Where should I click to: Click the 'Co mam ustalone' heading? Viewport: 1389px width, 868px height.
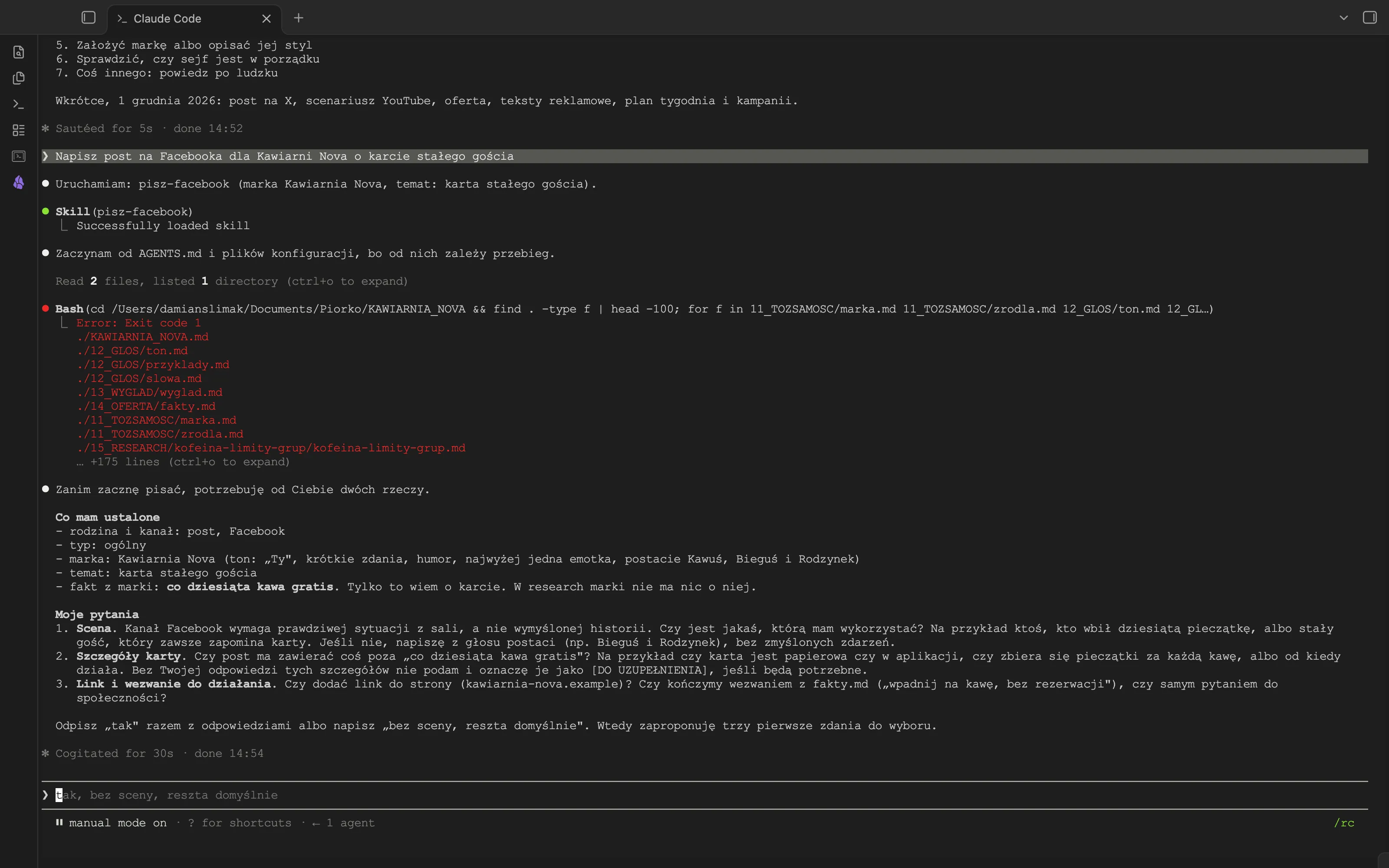point(107,517)
